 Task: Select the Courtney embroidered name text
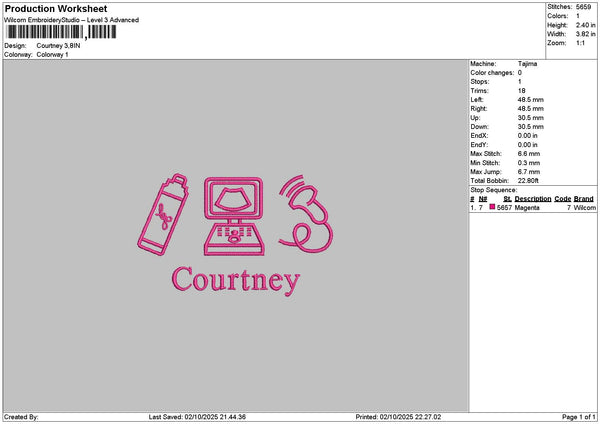(236, 280)
